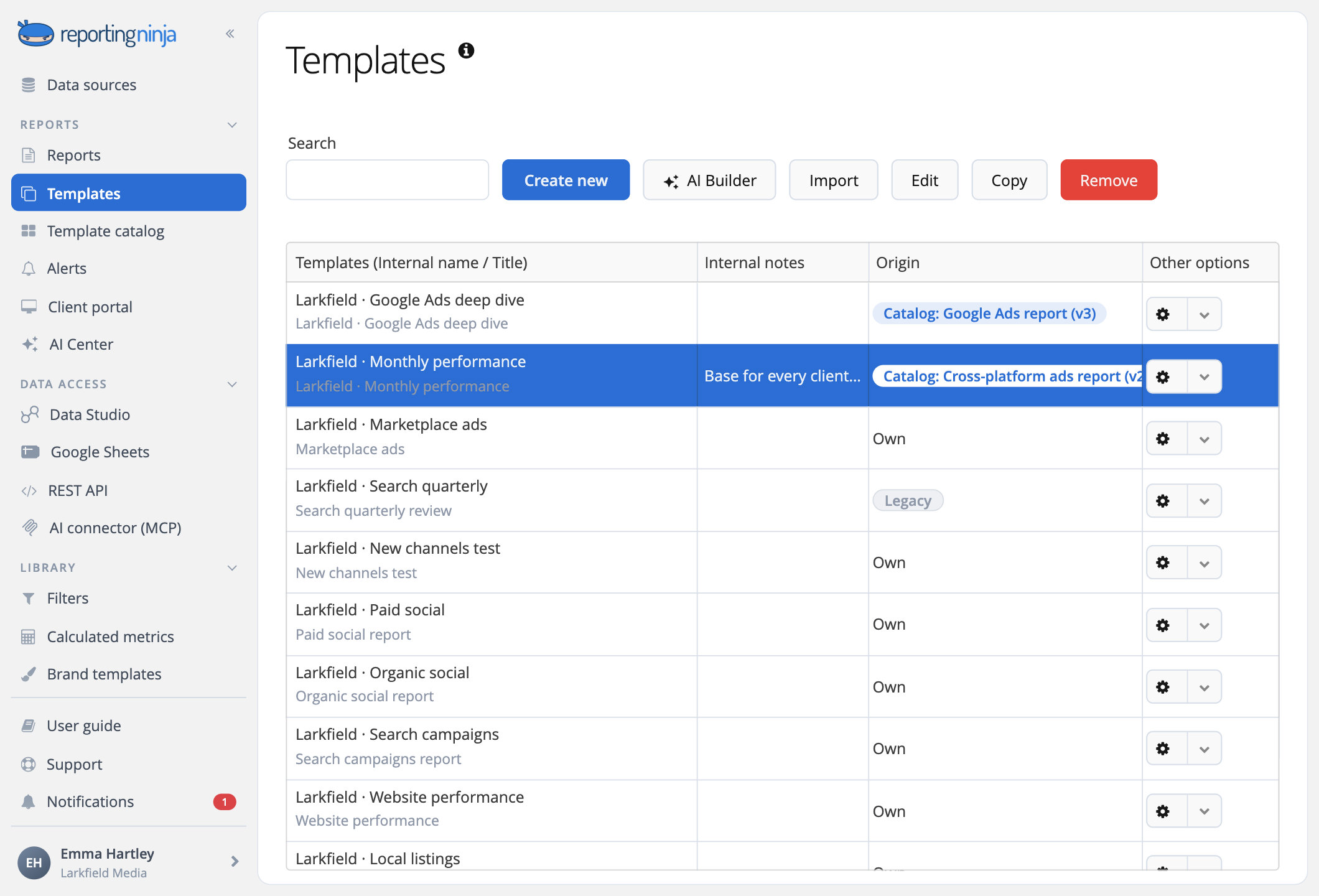1319x896 pixels.
Task: Focus the Search input field
Action: point(387,180)
